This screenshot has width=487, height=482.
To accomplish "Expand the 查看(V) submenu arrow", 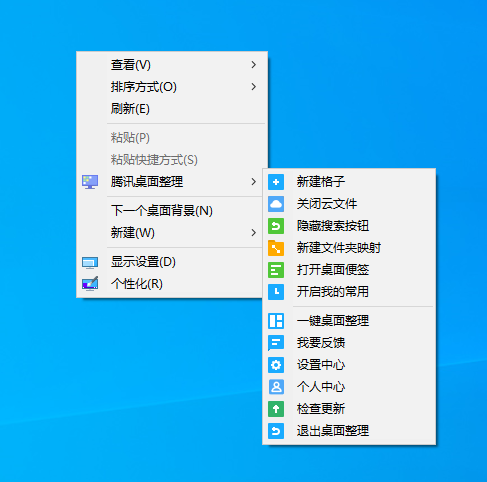I will [254, 65].
